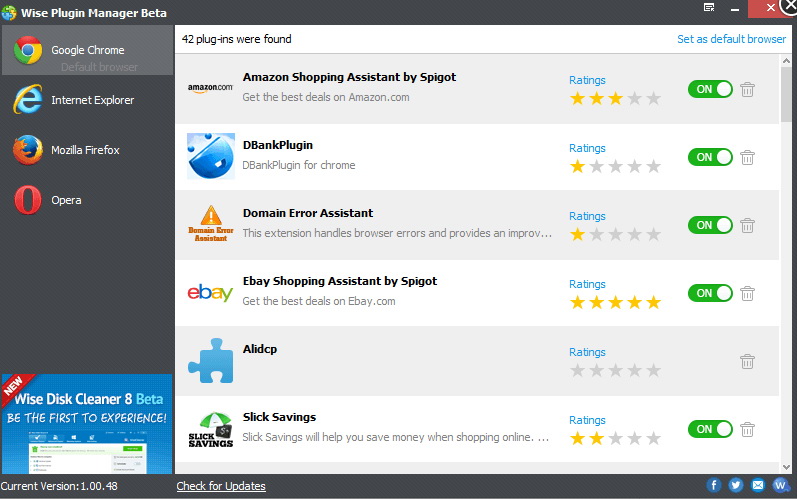This screenshot has height=499, width=797.
Task: Click the Twitter icon in status bar
Action: coord(736,485)
